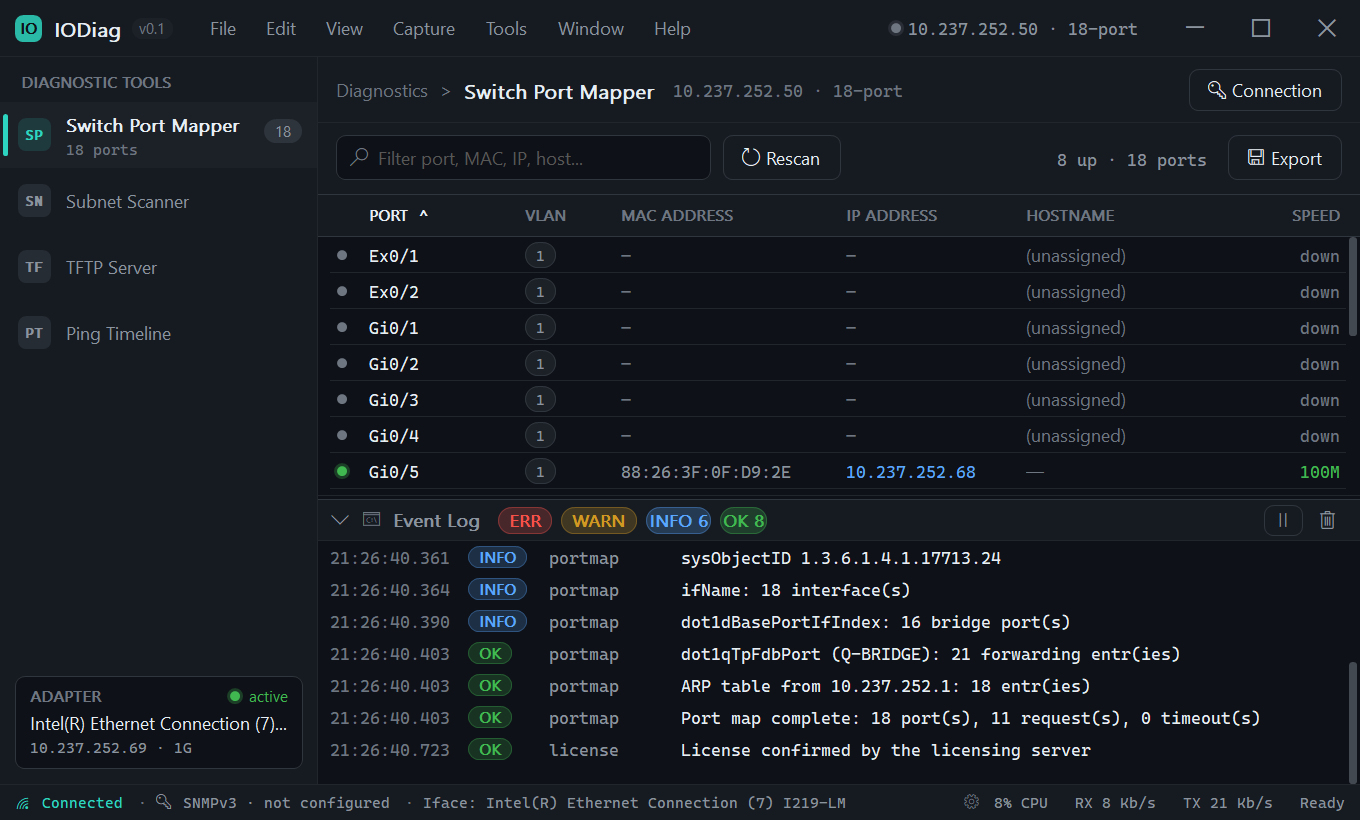The width and height of the screenshot is (1360, 820).
Task: Click the Connection button
Action: point(1265,90)
